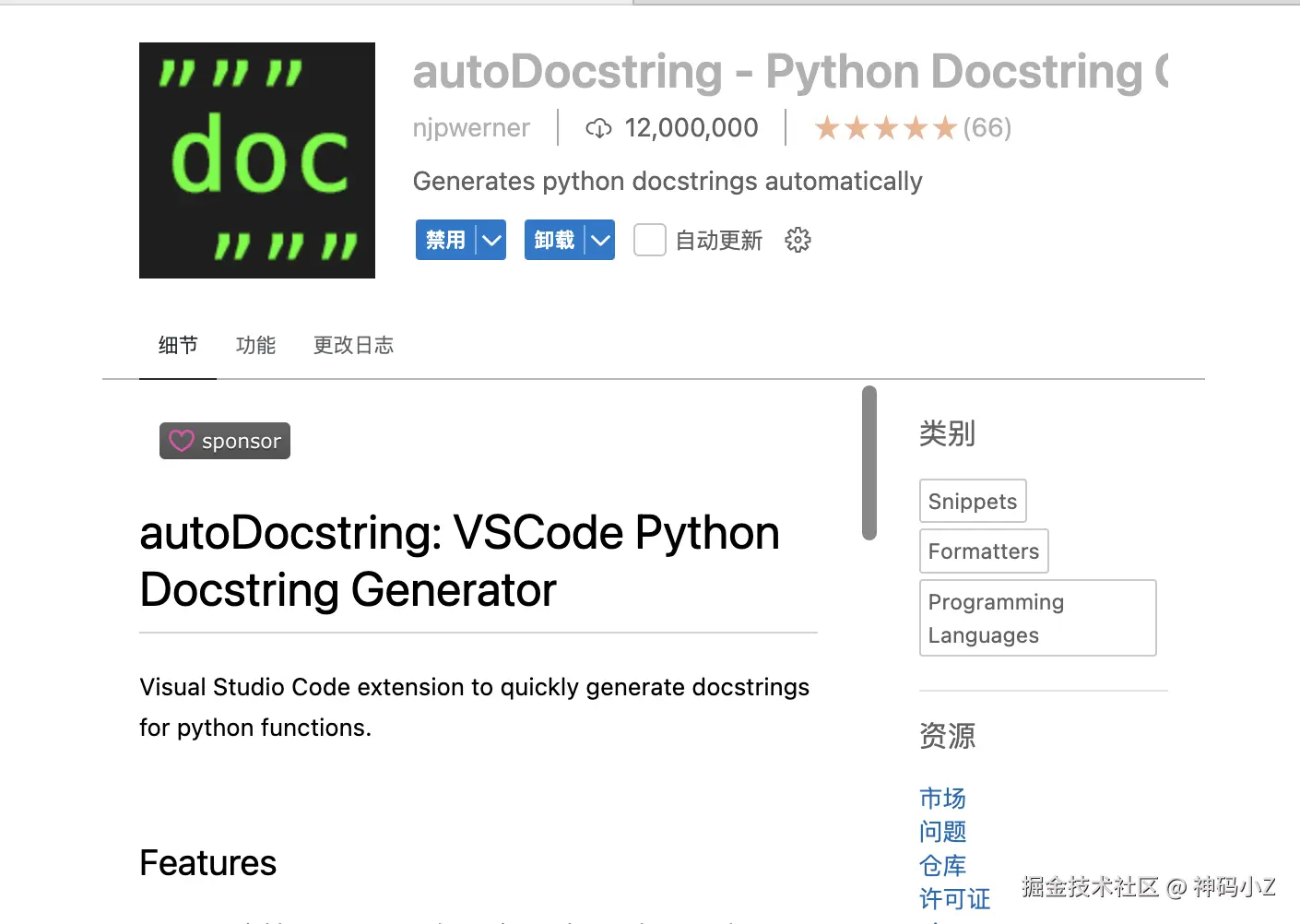Click the five-star rating icons
This screenshot has width=1300, height=924.
pos(886,128)
